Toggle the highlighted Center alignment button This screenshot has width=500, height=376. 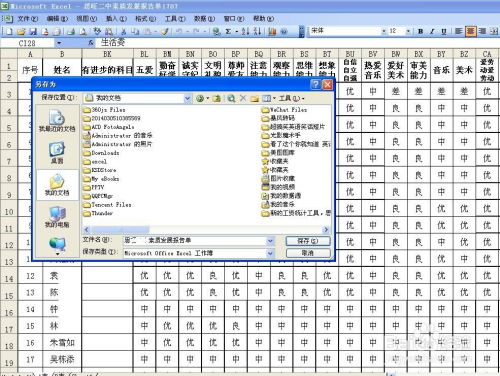pyautogui.click(x=471, y=31)
